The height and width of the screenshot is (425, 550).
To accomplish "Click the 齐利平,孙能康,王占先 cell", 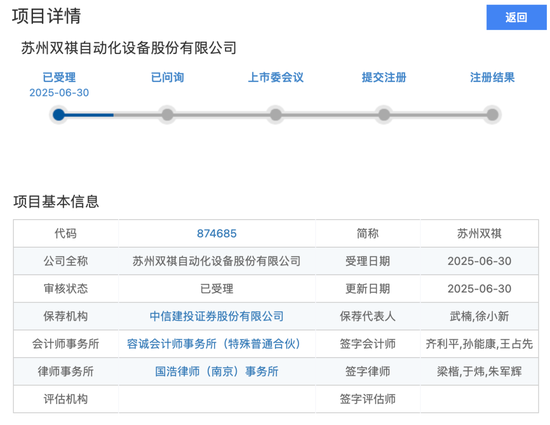I will point(479,344).
